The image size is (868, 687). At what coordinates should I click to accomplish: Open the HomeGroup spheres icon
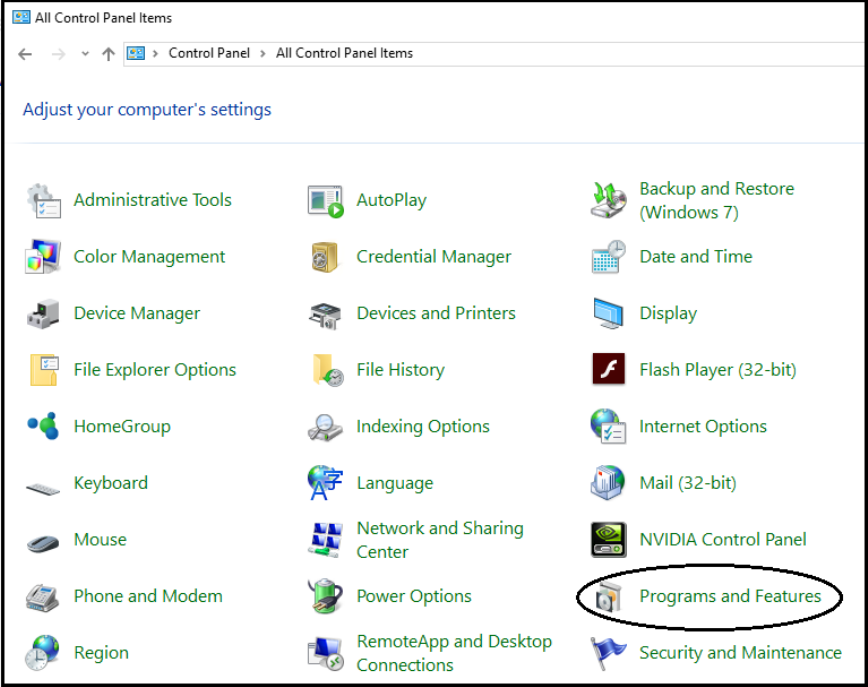[43, 426]
